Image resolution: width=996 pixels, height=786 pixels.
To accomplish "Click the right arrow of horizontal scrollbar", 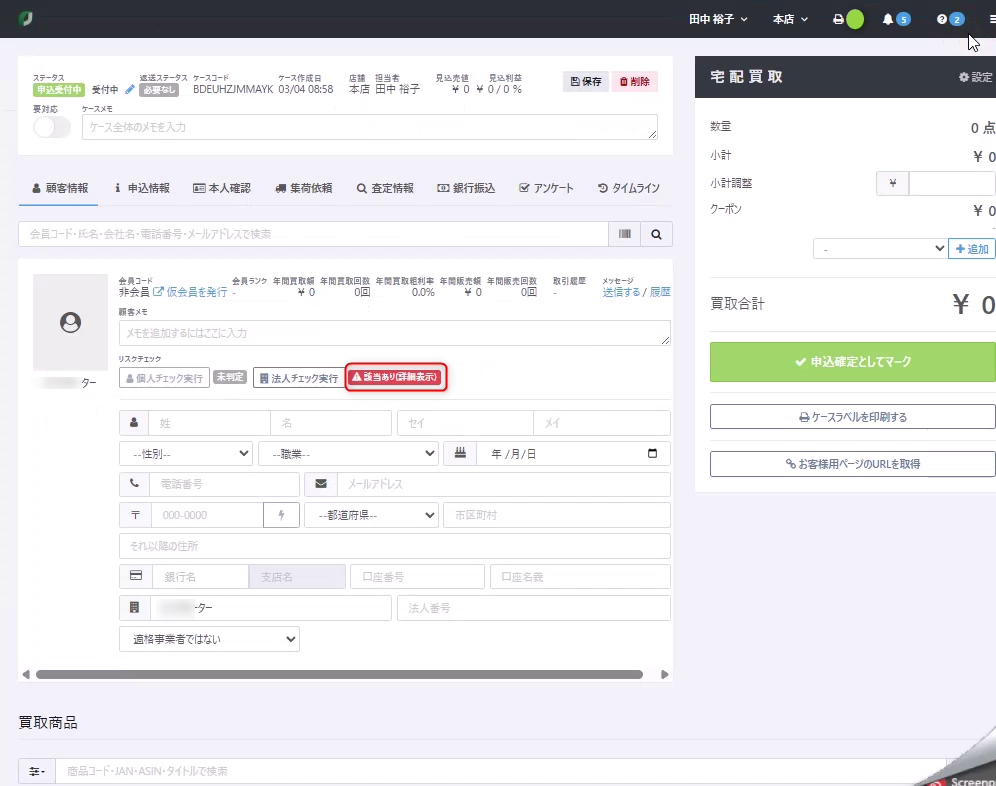I will click(664, 674).
